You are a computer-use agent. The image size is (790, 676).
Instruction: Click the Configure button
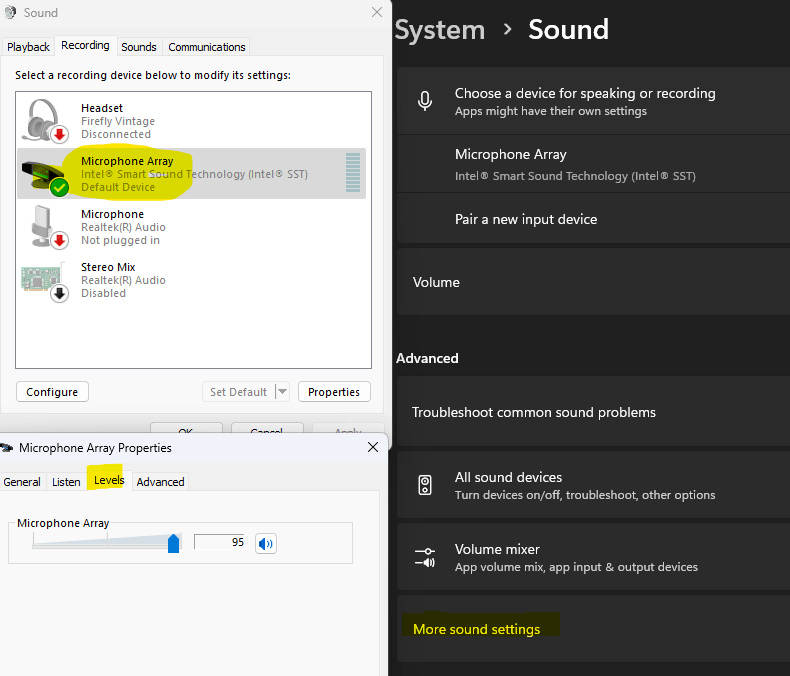pyautogui.click(x=52, y=392)
